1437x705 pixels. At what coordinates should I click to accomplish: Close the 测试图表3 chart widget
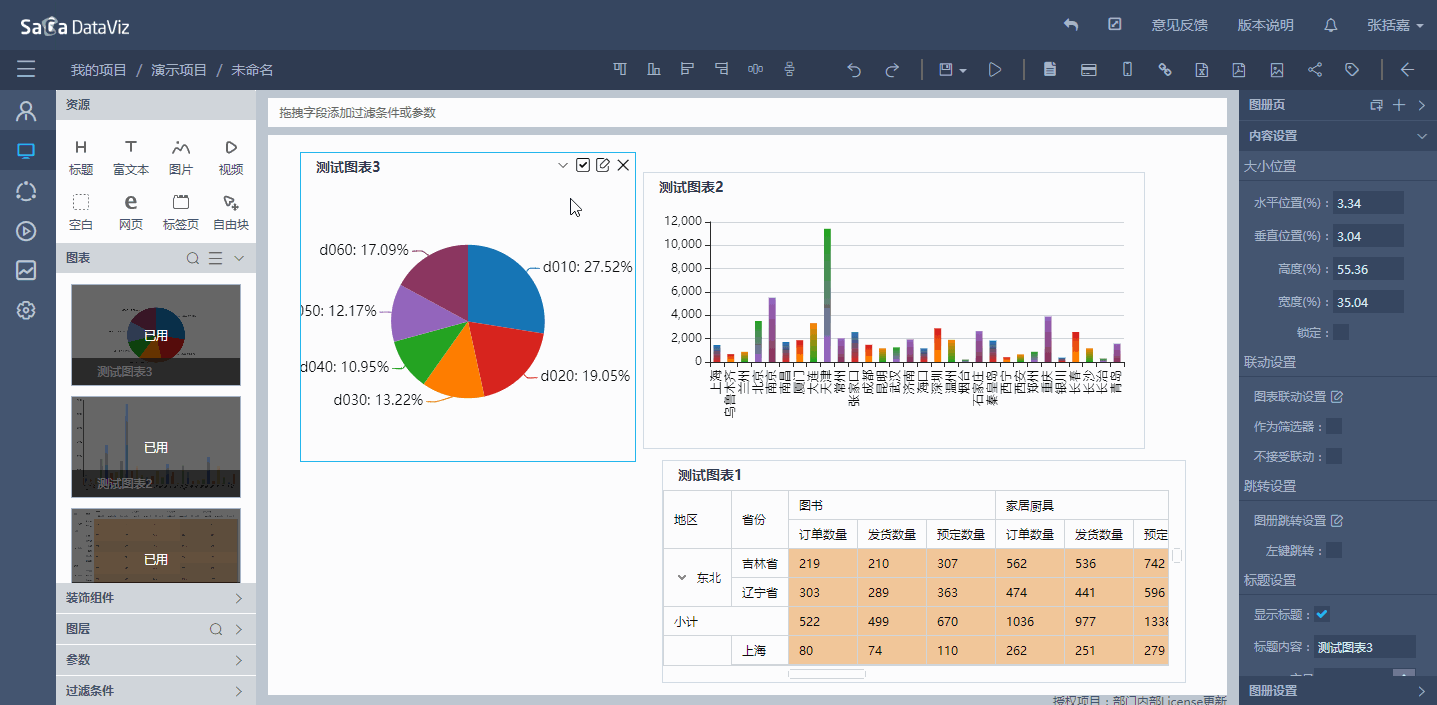(x=623, y=165)
